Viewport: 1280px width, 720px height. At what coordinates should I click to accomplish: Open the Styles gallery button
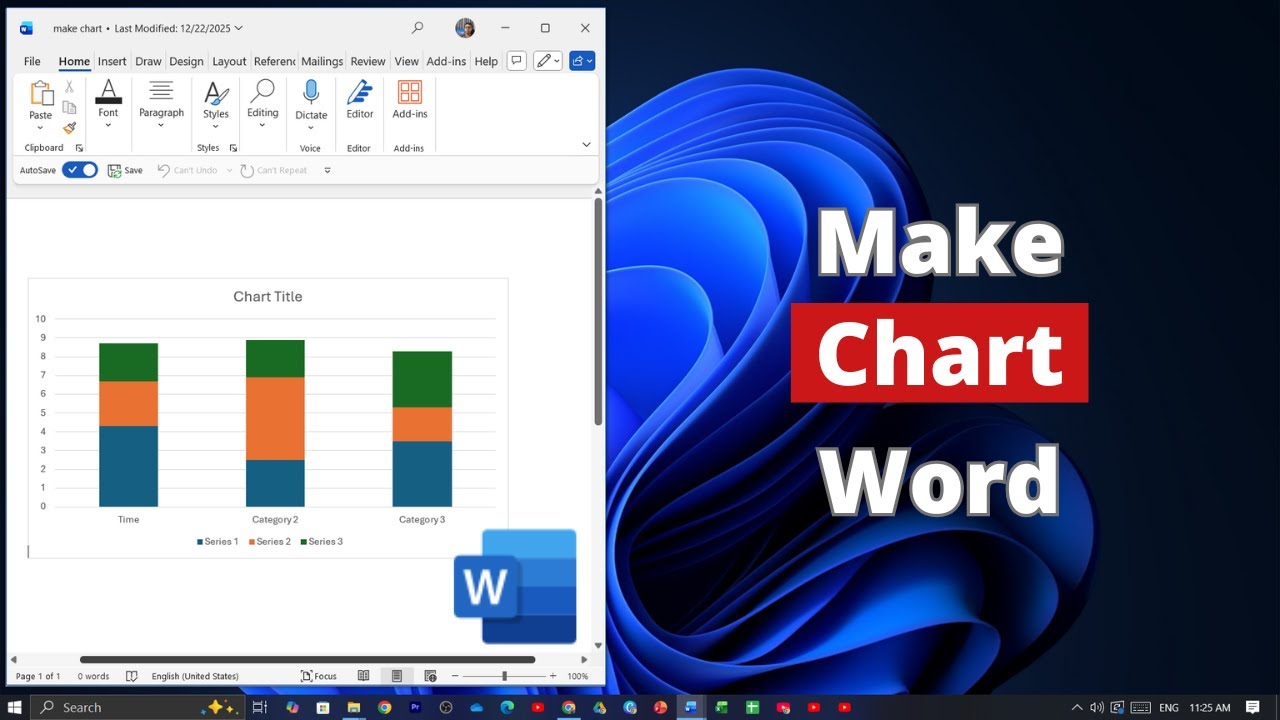216,104
